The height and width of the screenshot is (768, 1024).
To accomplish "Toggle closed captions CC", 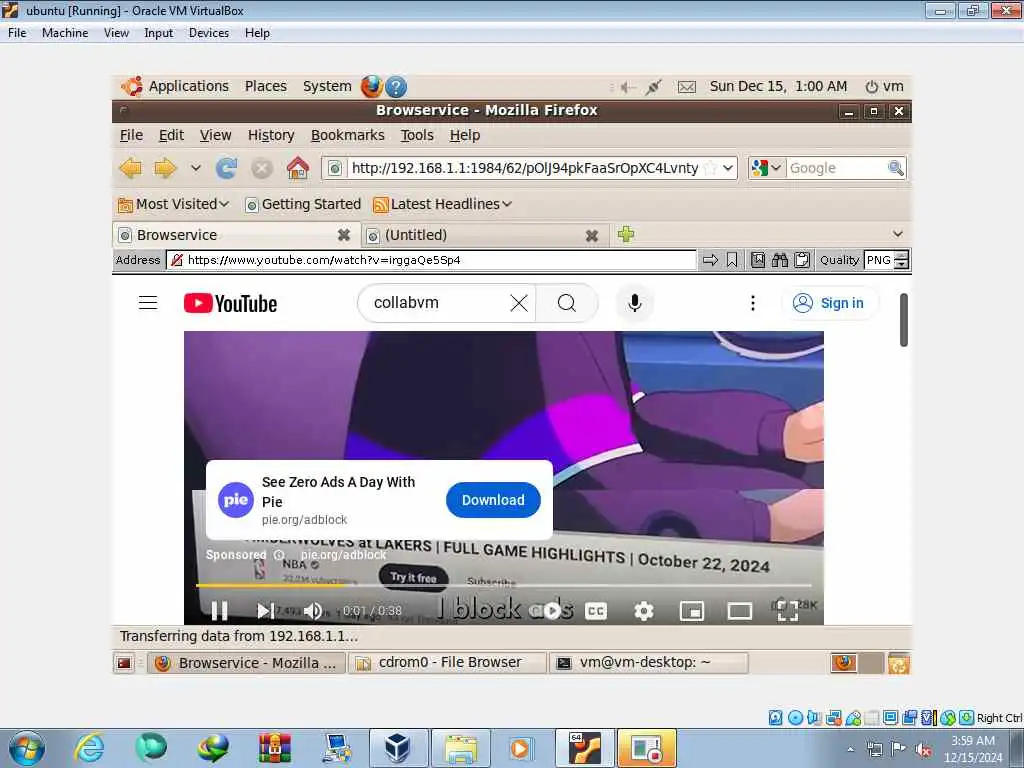I will [596, 611].
